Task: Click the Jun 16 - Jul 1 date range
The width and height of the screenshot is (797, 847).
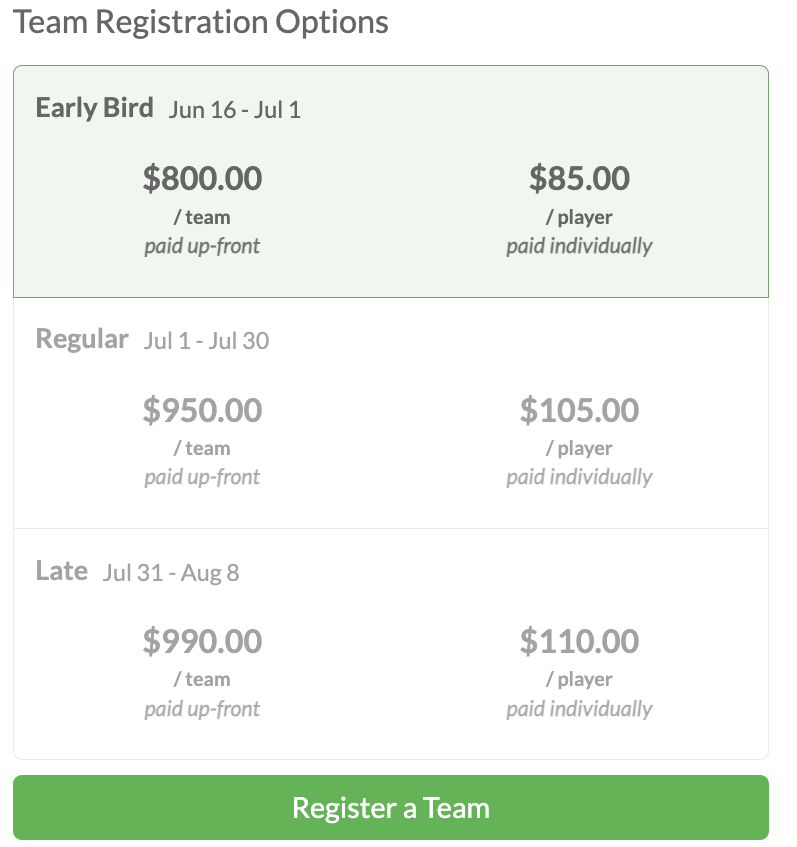Action: point(235,110)
